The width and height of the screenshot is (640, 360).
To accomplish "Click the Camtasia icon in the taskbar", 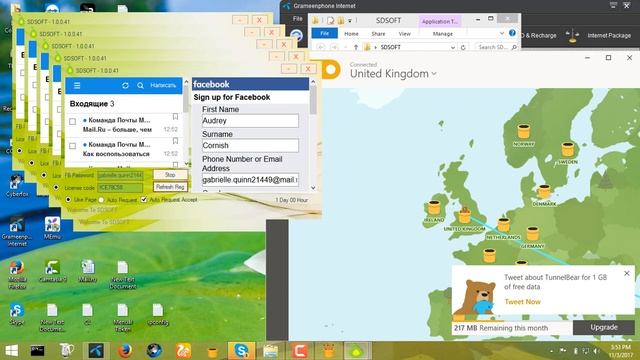I will point(300,351).
